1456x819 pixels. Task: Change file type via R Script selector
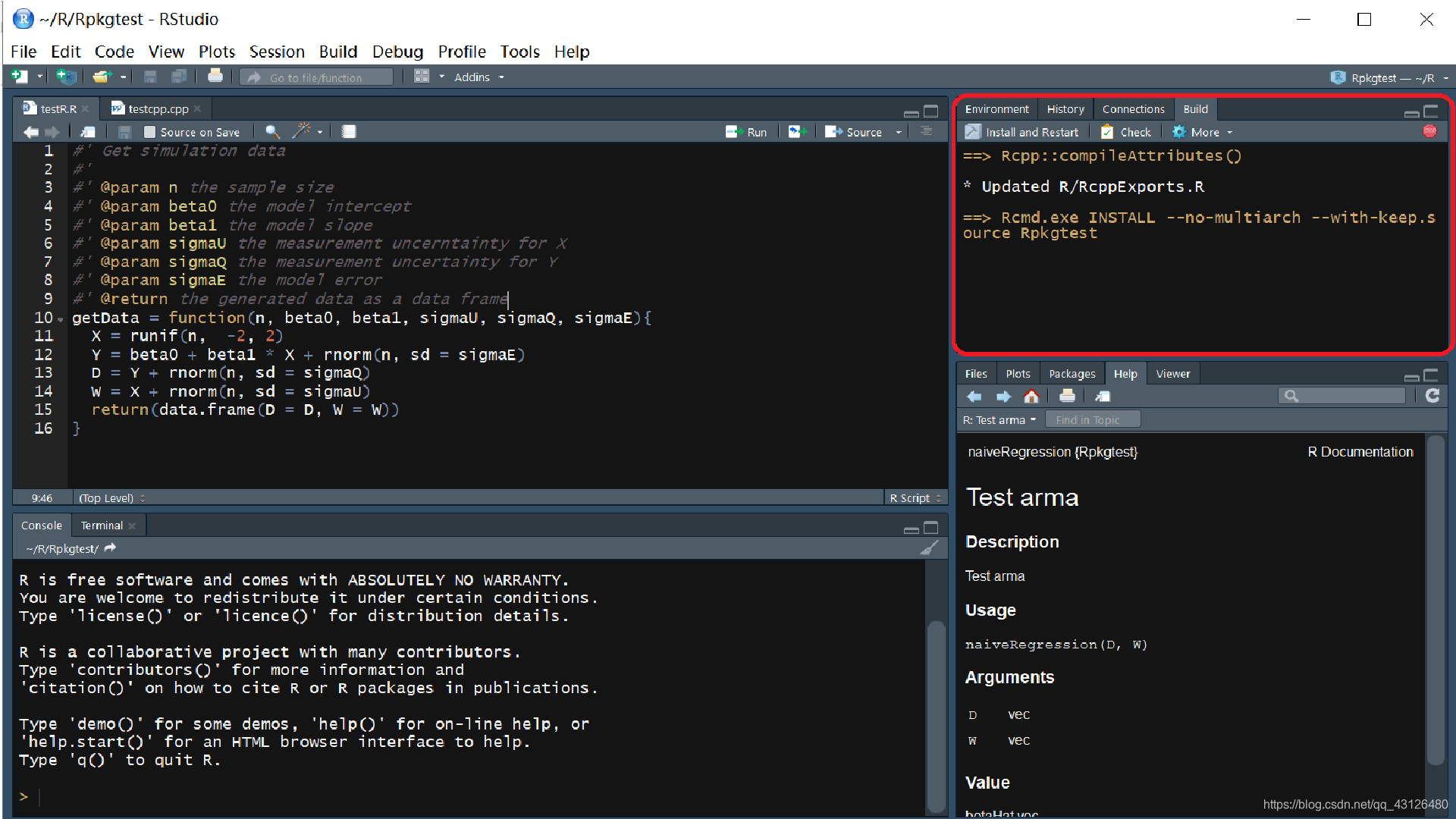[x=915, y=498]
